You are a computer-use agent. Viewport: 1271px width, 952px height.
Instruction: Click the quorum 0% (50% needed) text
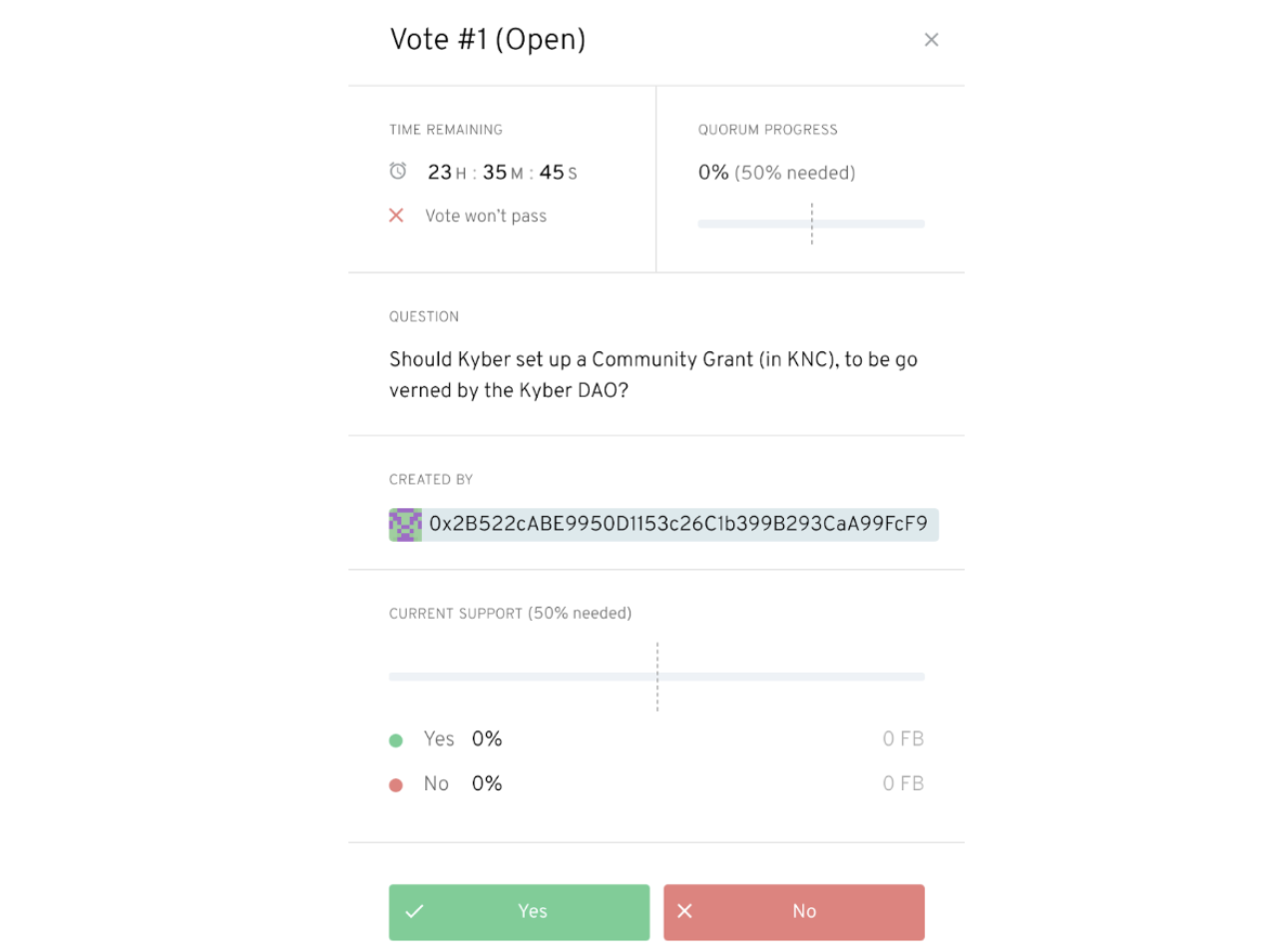tap(776, 173)
